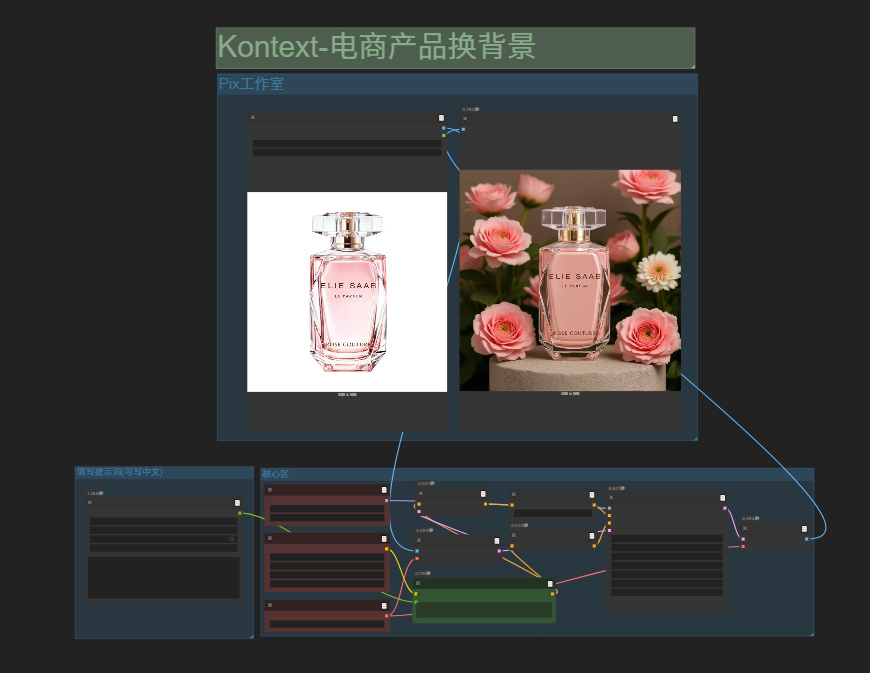Screen dimensions: 870x673
Task: Click the document icon on the largest gray node in 核心区
Action: (722, 498)
